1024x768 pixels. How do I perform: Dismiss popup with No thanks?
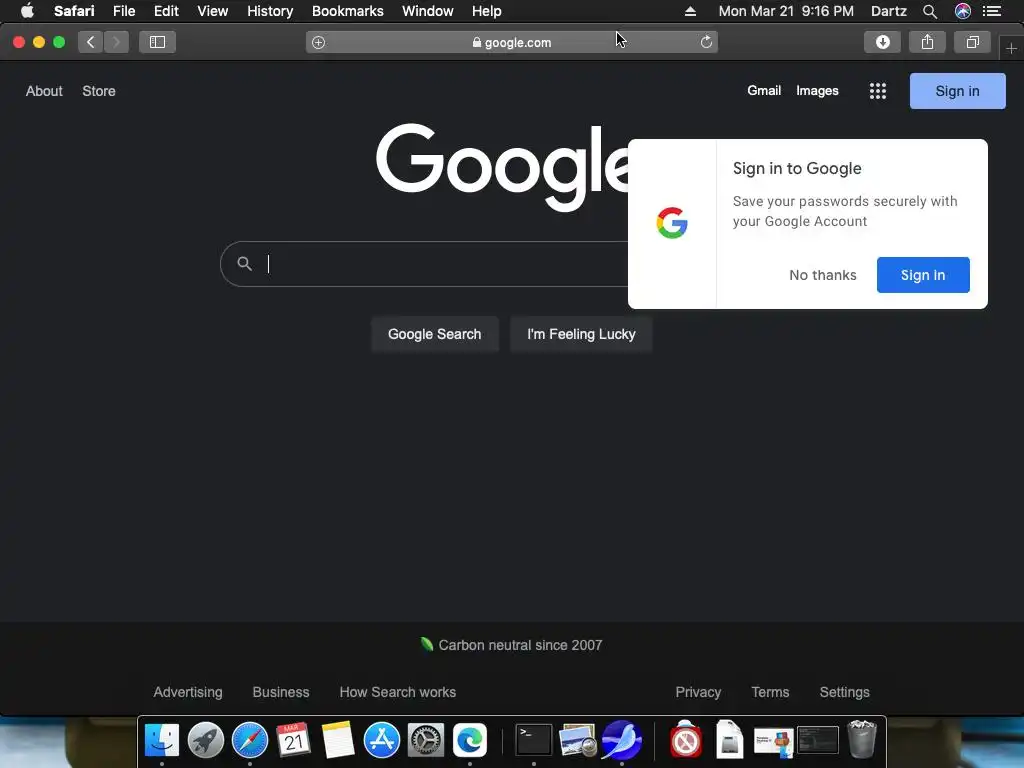coord(823,275)
